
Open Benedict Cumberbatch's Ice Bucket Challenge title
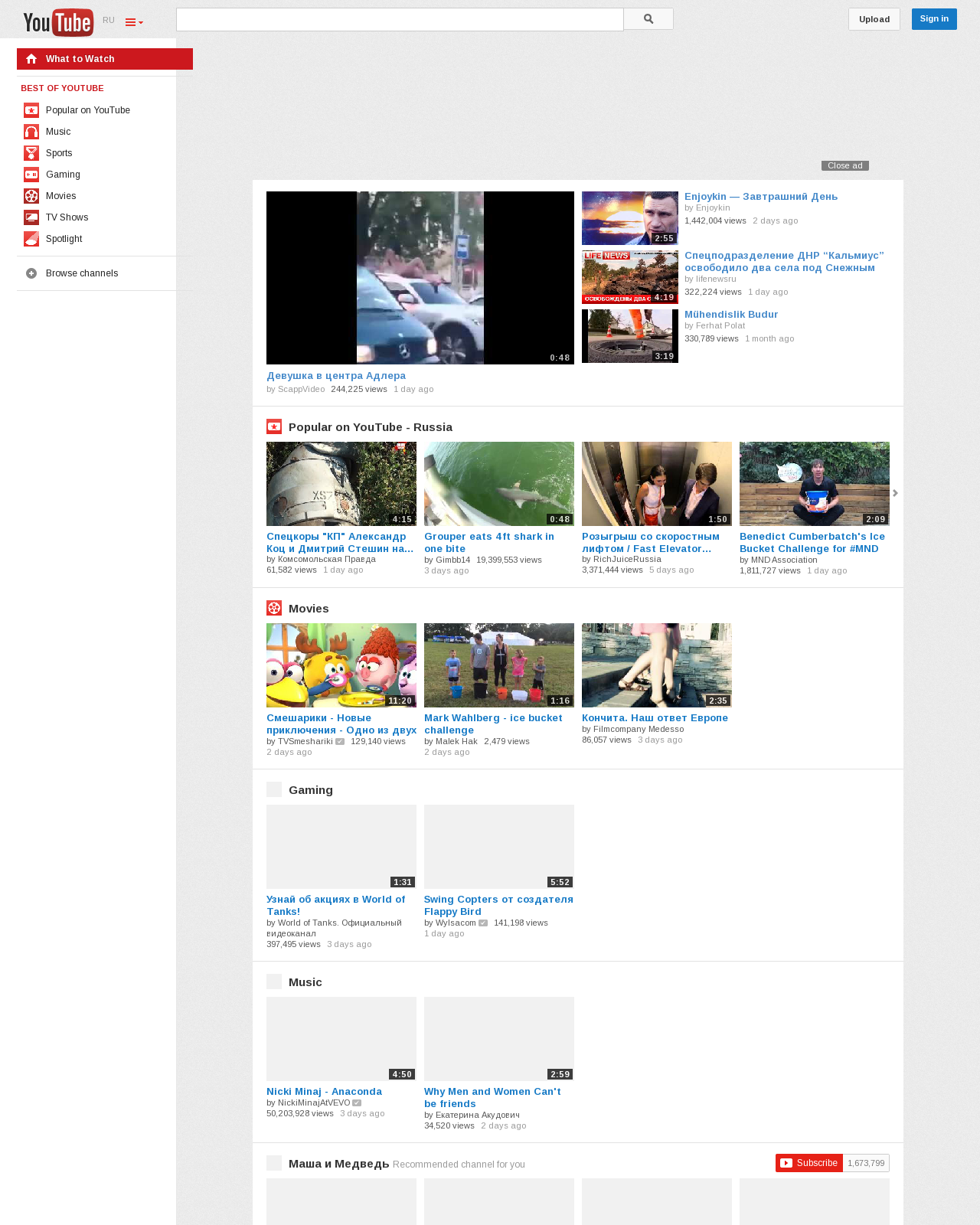(x=812, y=543)
